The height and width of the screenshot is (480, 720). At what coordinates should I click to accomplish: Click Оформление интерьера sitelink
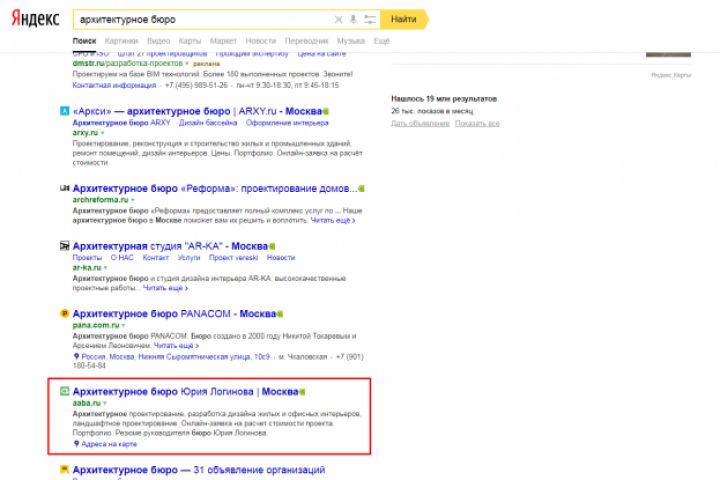point(287,123)
